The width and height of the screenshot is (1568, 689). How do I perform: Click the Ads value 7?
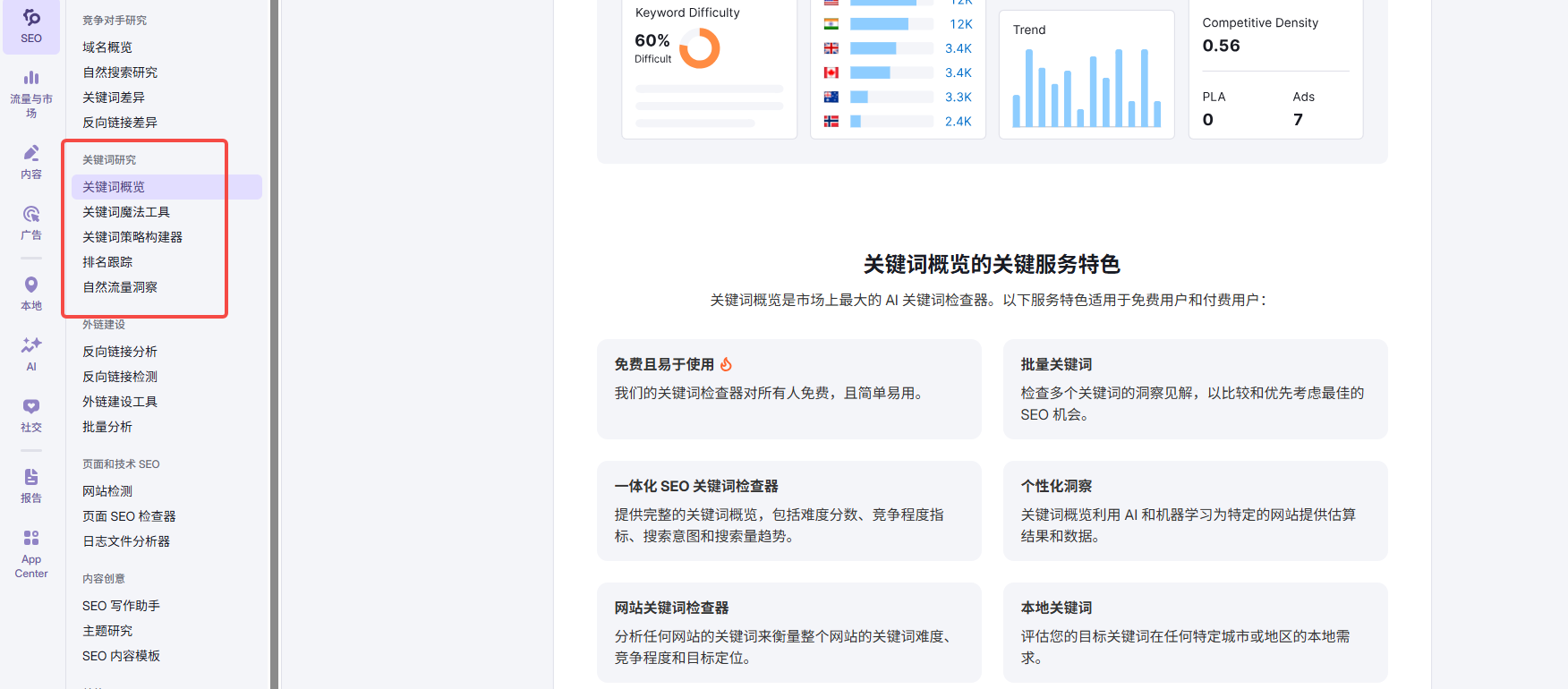pyautogui.click(x=1298, y=120)
